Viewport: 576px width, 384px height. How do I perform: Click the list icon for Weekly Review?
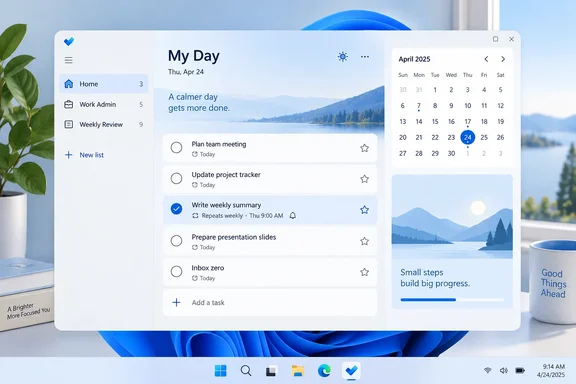pos(69,124)
